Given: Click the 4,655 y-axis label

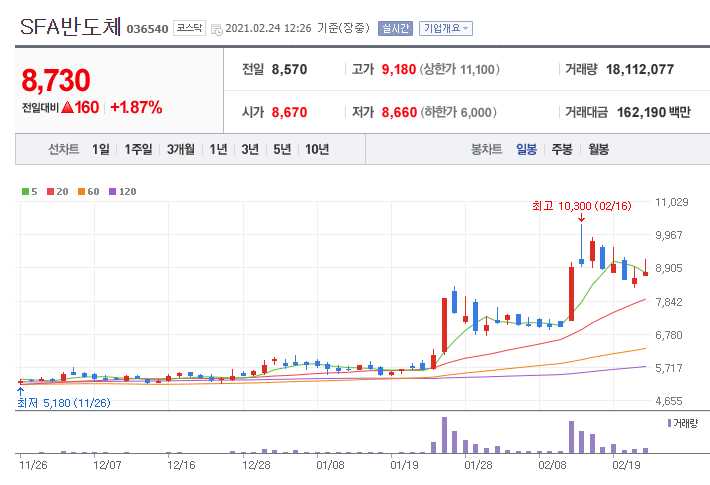Looking at the screenshot, I should click(668, 401).
